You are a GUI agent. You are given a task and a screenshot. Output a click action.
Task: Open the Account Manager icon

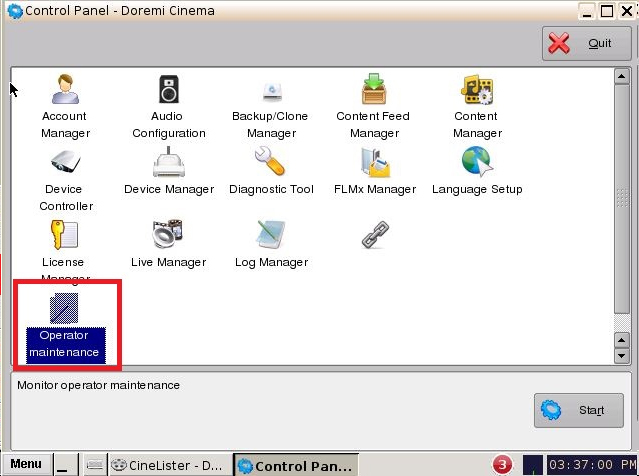pyautogui.click(x=65, y=89)
